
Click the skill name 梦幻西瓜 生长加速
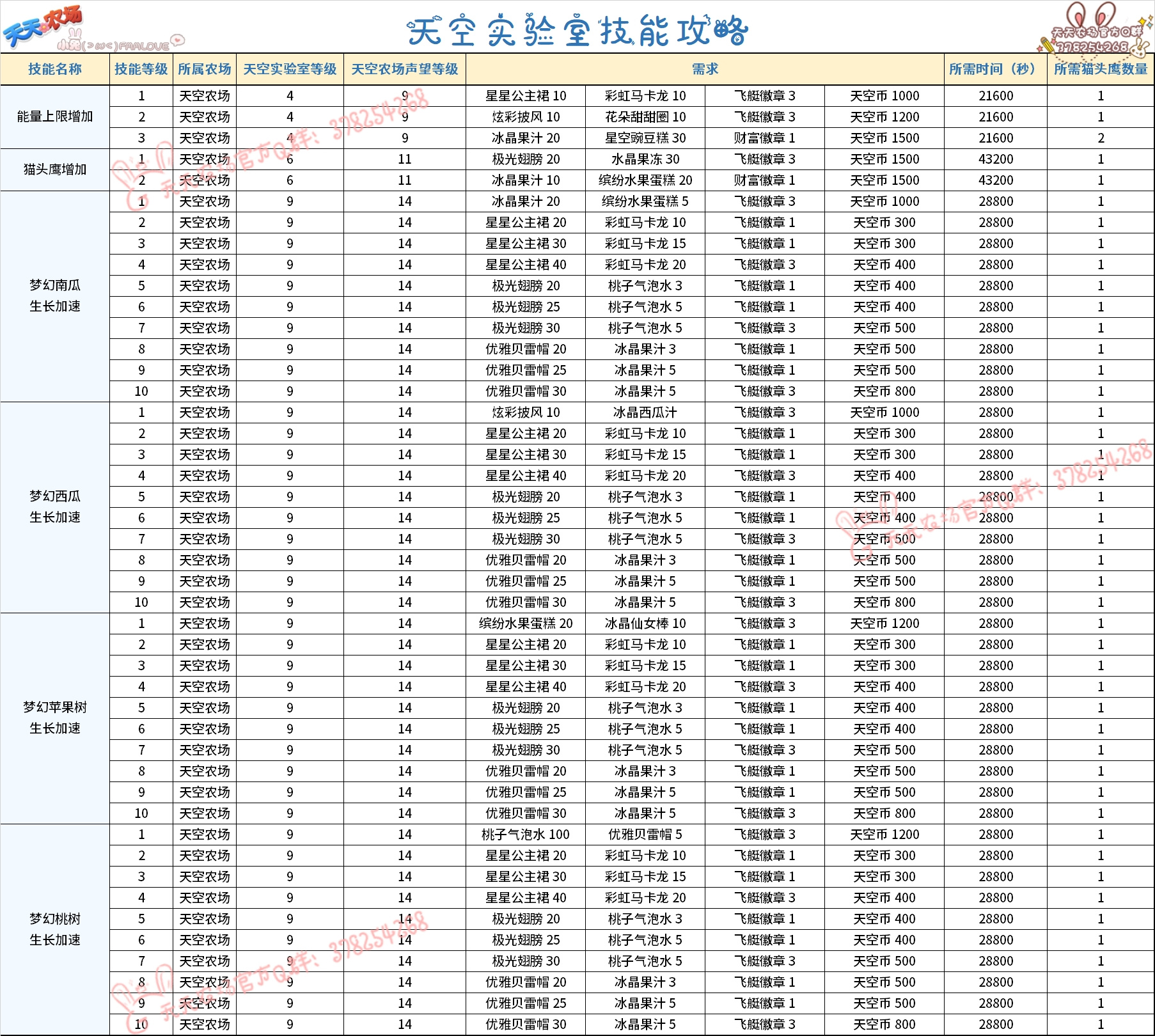coord(55,507)
